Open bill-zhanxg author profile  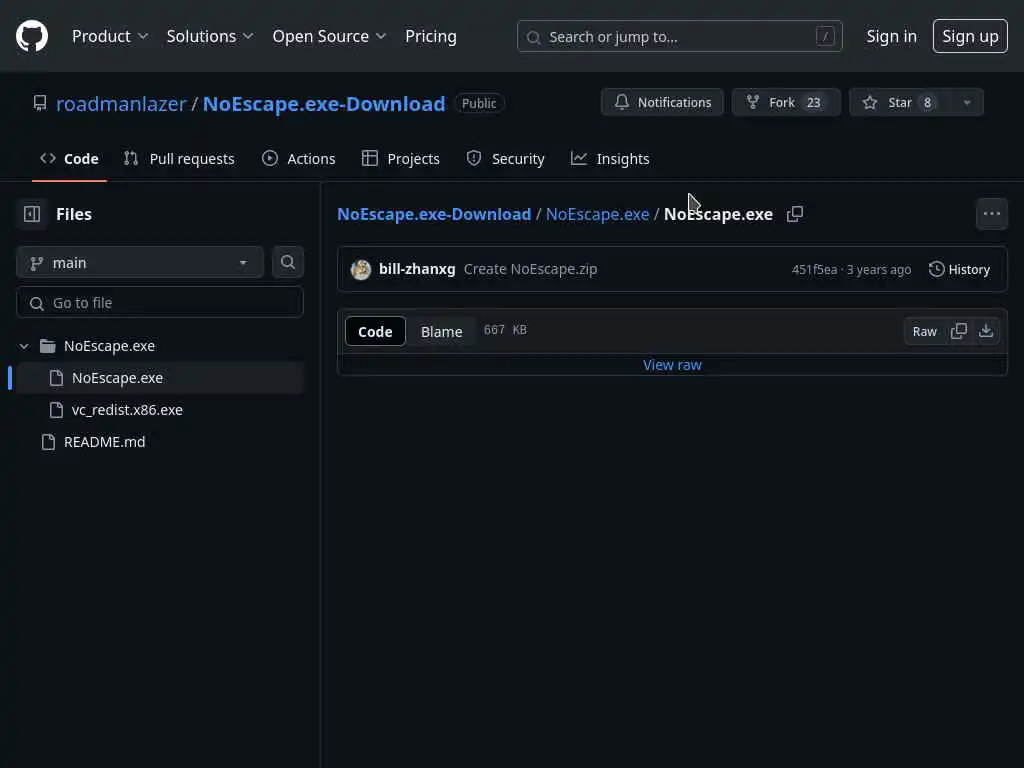[x=417, y=269]
